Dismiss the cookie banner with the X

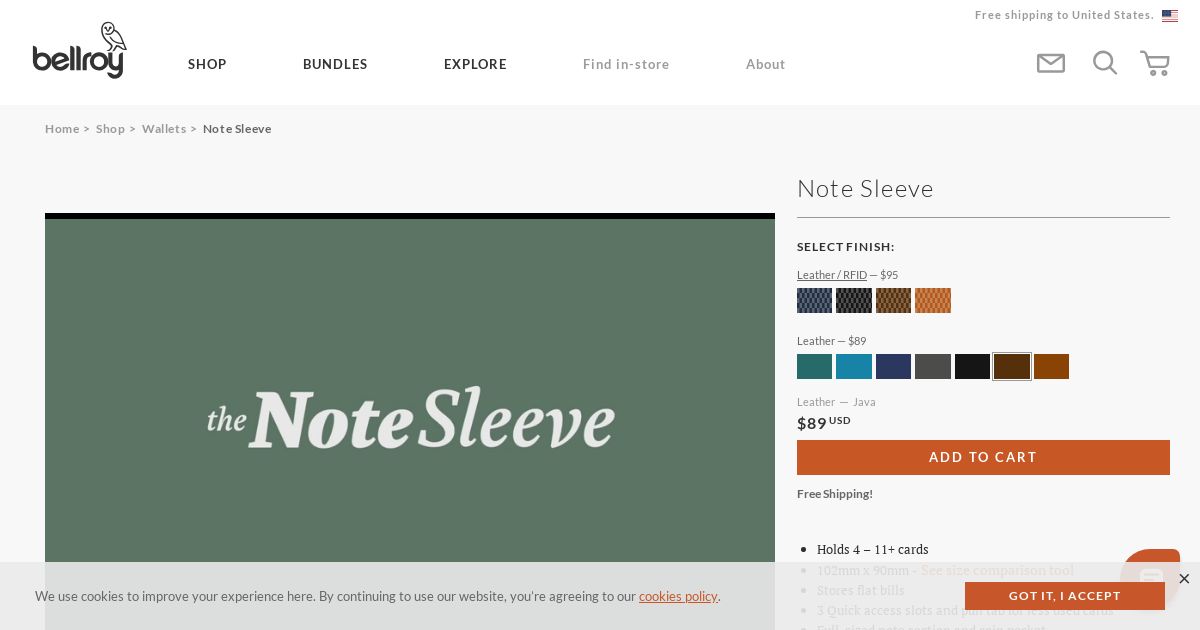[x=1184, y=579]
